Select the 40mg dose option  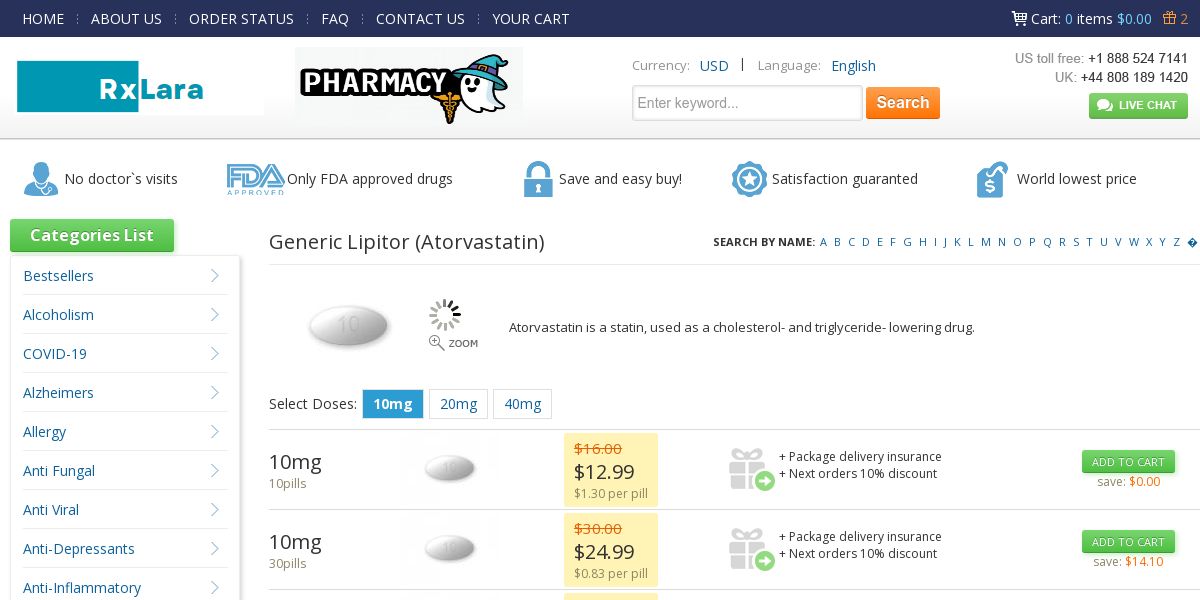click(522, 404)
